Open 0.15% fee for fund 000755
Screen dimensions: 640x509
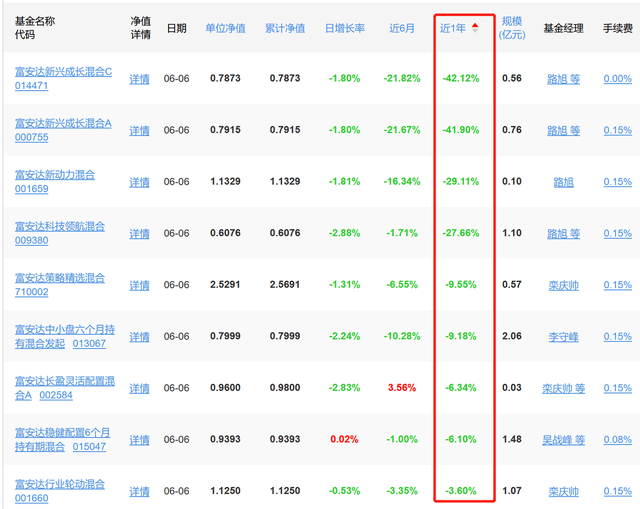click(x=618, y=130)
